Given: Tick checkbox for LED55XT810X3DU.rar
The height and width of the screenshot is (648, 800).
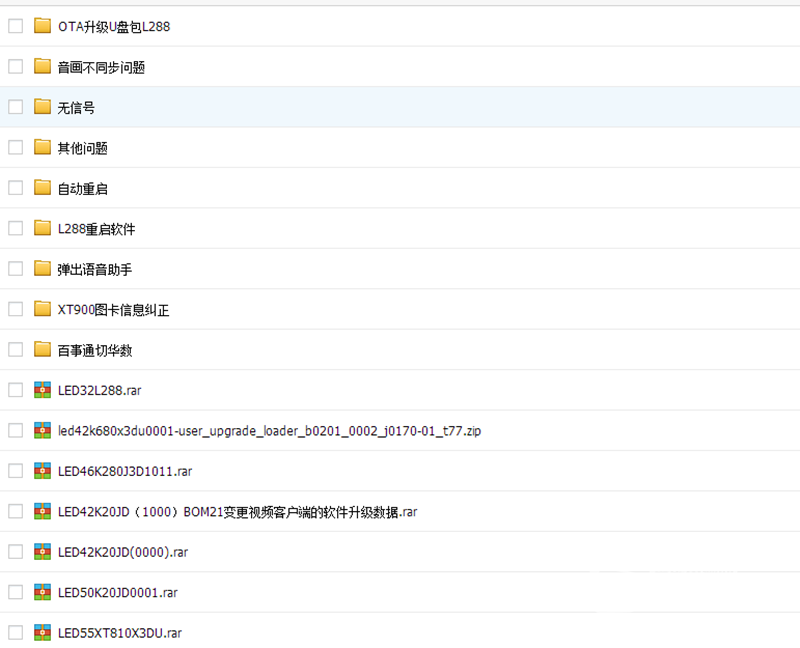Looking at the screenshot, I should [16, 633].
